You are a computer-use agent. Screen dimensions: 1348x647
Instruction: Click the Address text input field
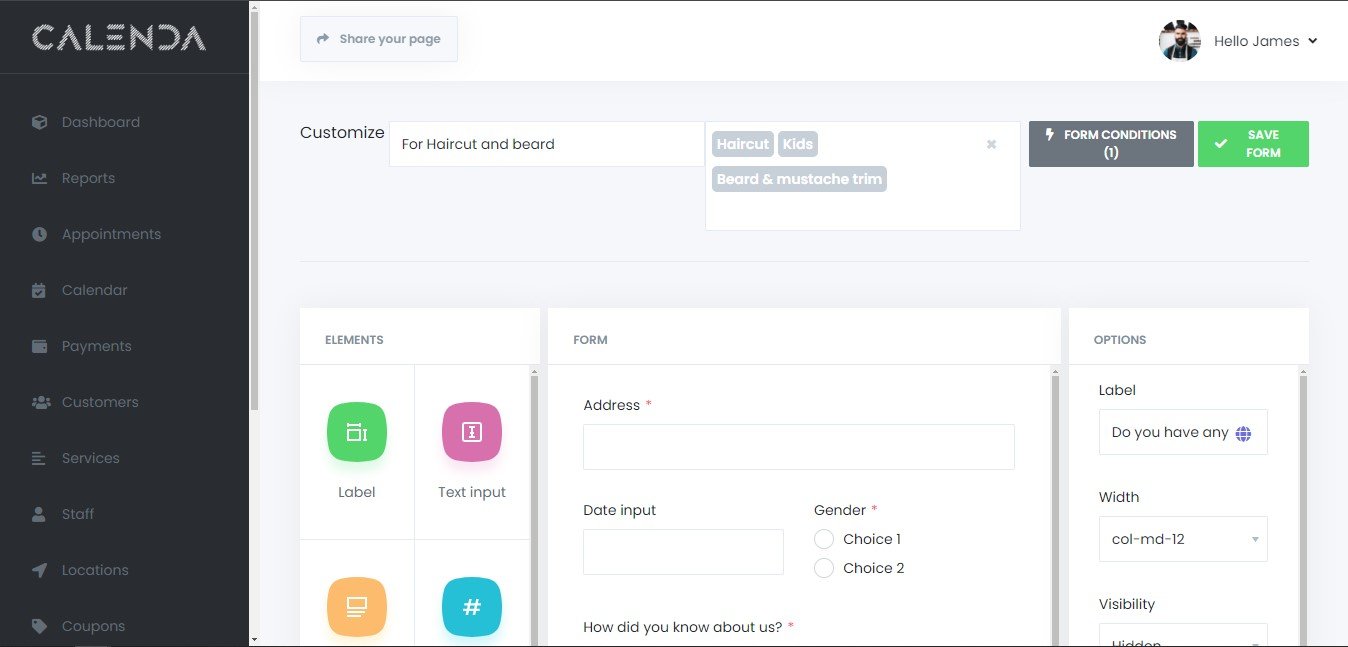[798, 447]
